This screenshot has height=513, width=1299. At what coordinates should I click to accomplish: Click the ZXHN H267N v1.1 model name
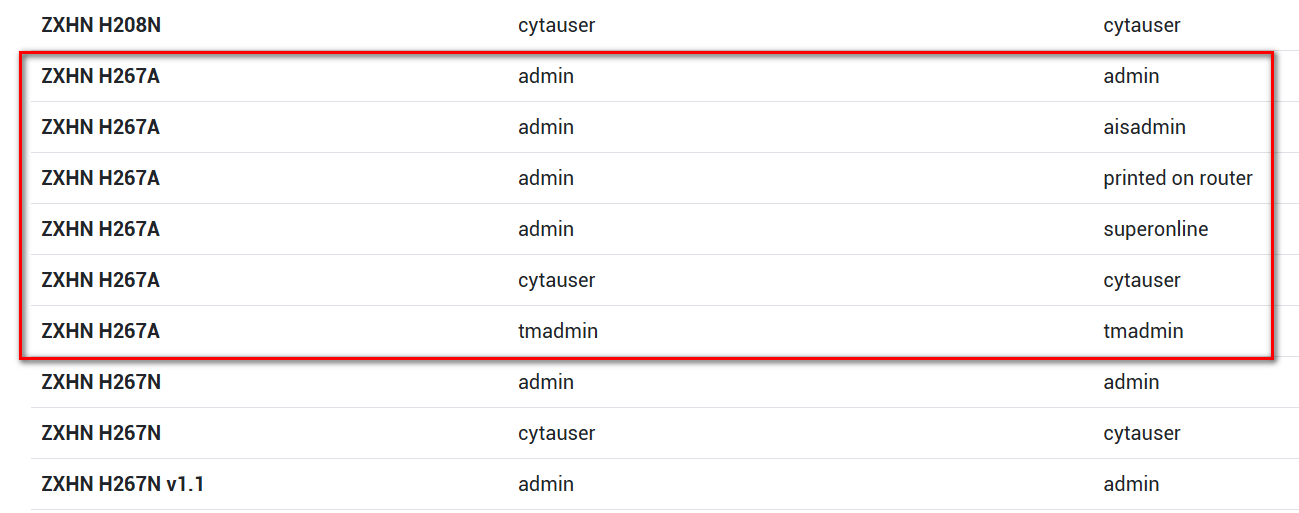coord(123,484)
